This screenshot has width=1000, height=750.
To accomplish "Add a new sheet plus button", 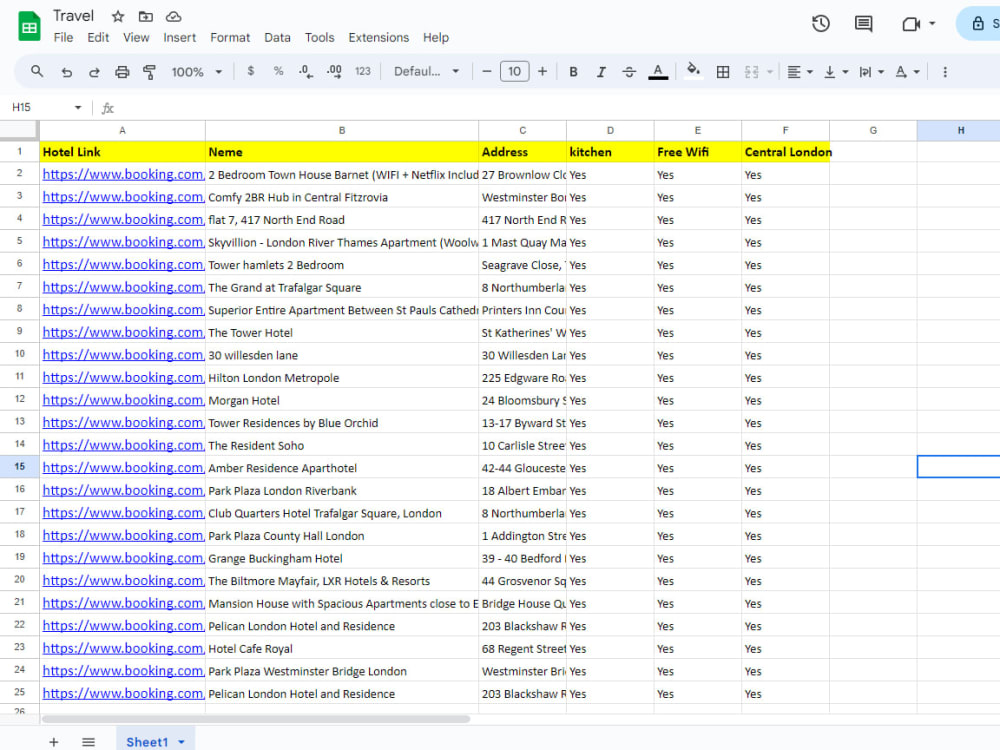I will pyautogui.click(x=54, y=742).
